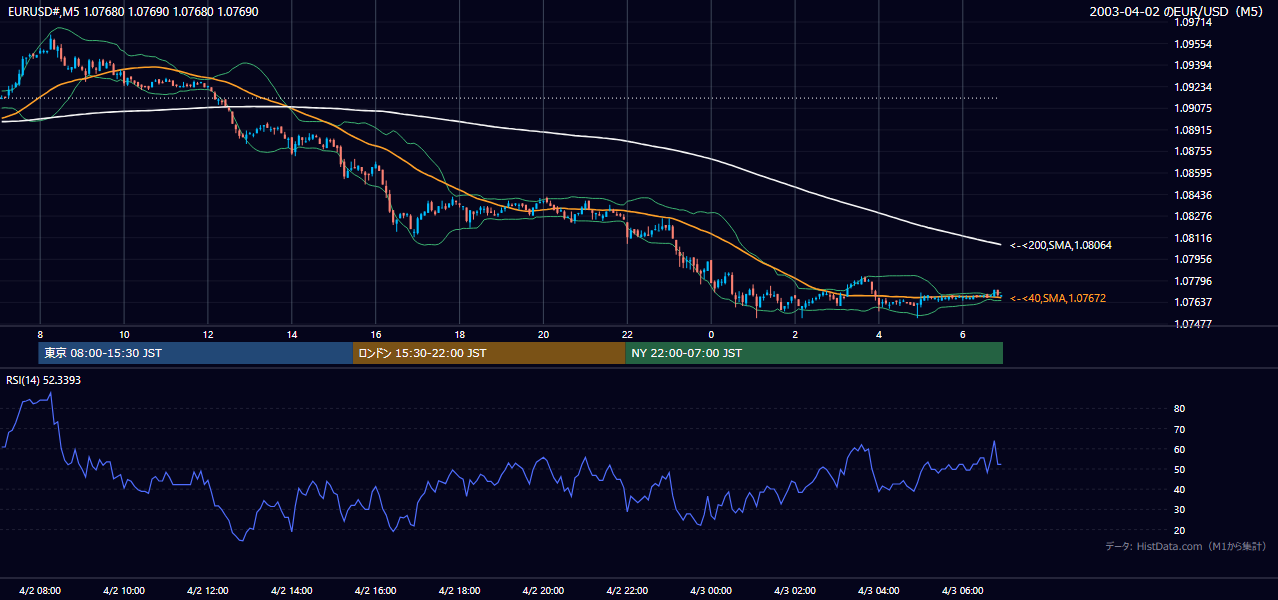
Task: Click the ロンドン 15:30-22:00 JST session bar
Action: coord(489,353)
